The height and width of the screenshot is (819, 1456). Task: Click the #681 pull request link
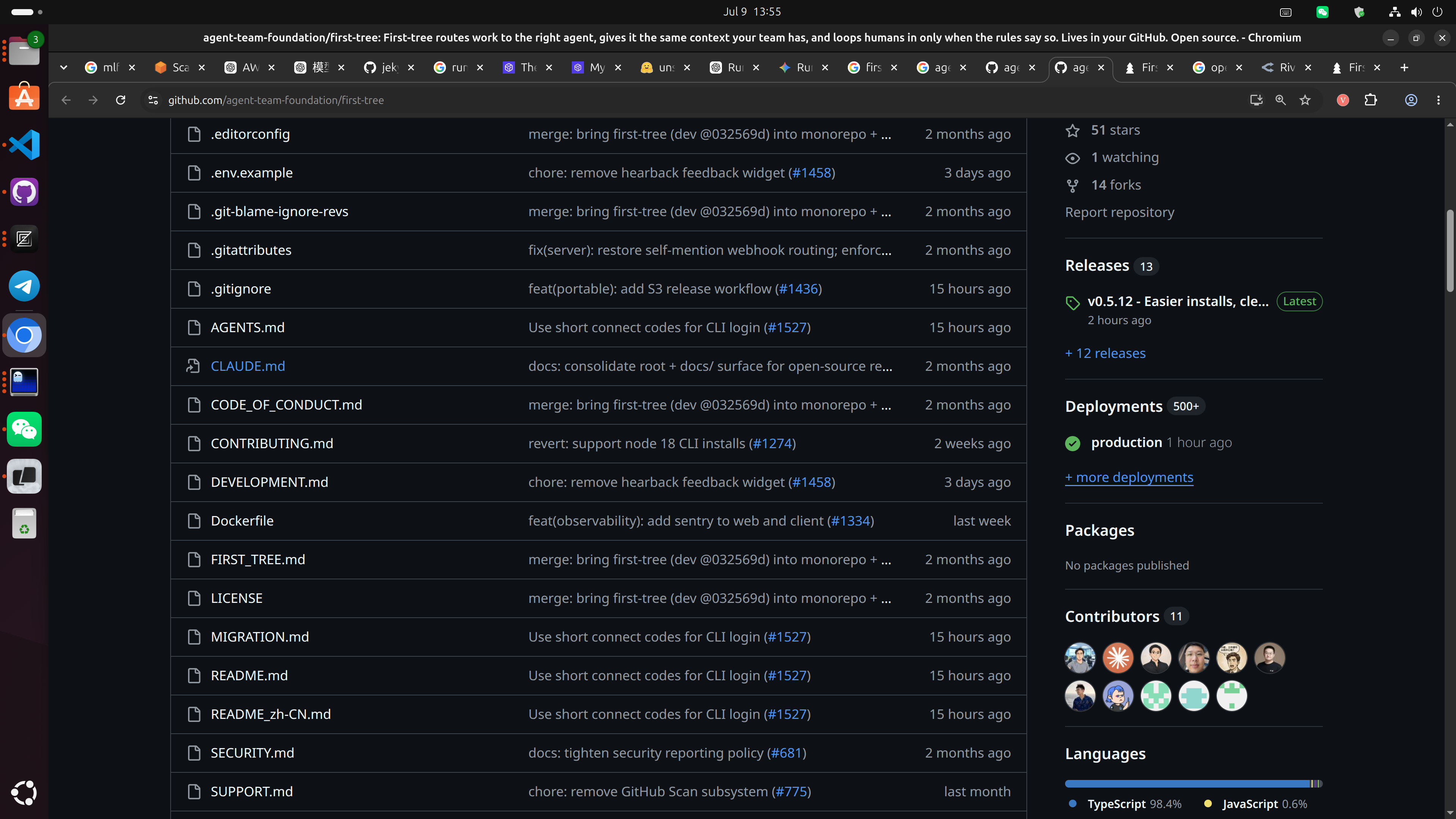[x=787, y=753]
